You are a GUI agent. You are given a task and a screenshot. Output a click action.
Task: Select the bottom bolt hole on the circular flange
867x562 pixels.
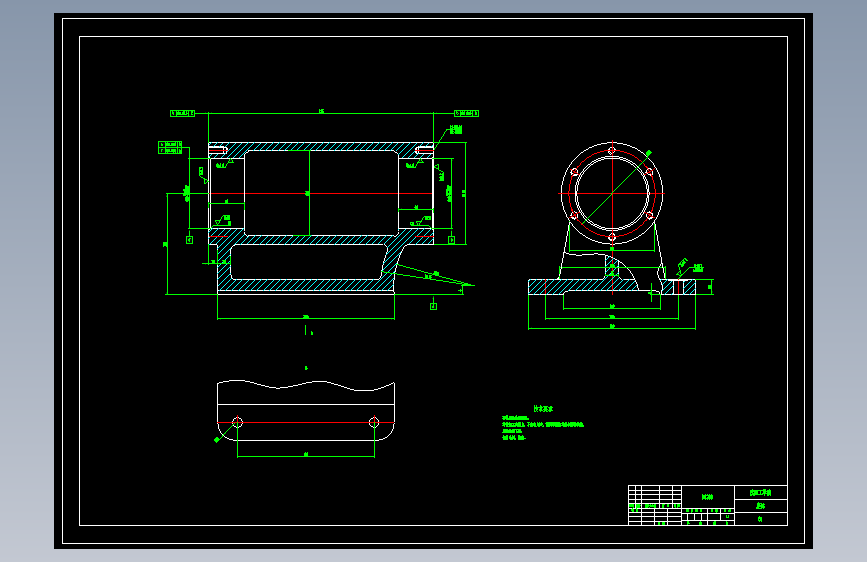(612, 237)
